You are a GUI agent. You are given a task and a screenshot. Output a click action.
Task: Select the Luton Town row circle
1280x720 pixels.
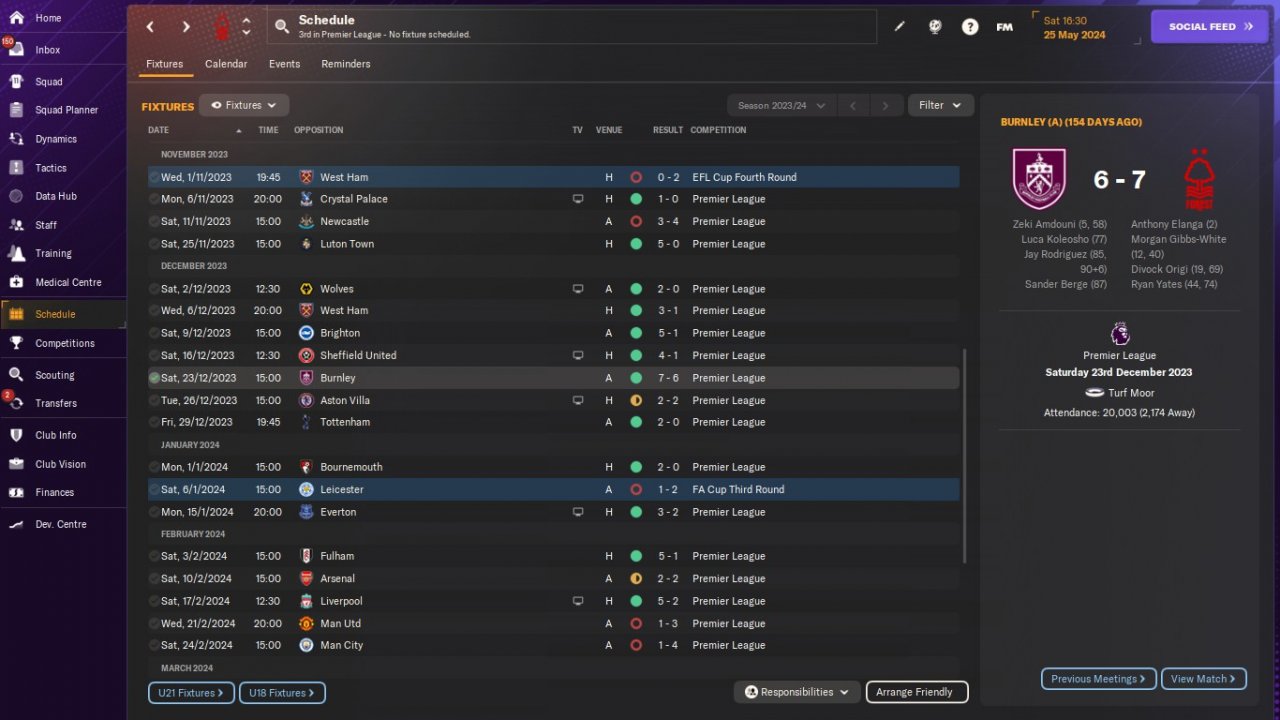click(154, 244)
